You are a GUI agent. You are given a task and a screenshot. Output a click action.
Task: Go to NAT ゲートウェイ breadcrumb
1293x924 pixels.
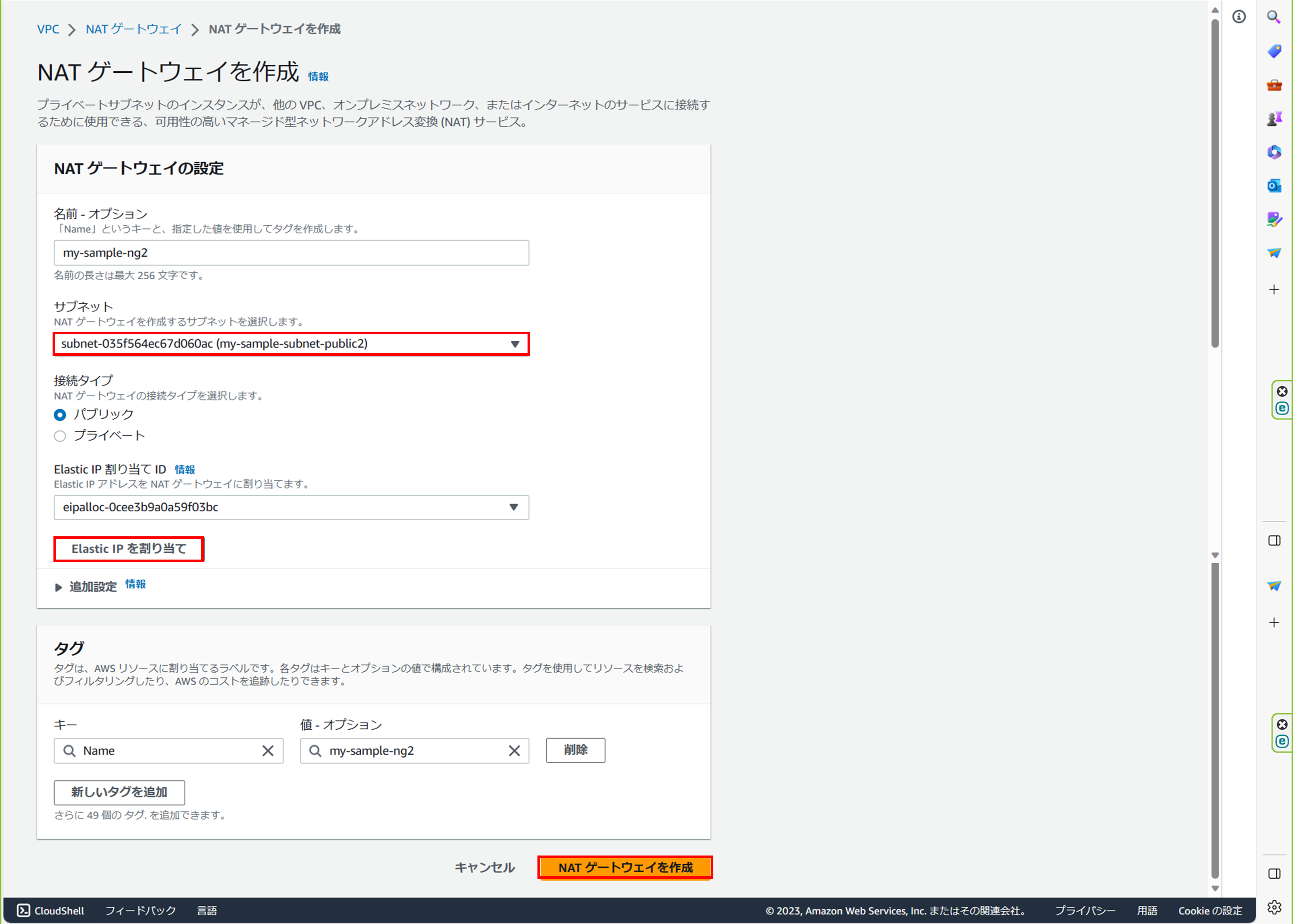click(x=134, y=29)
